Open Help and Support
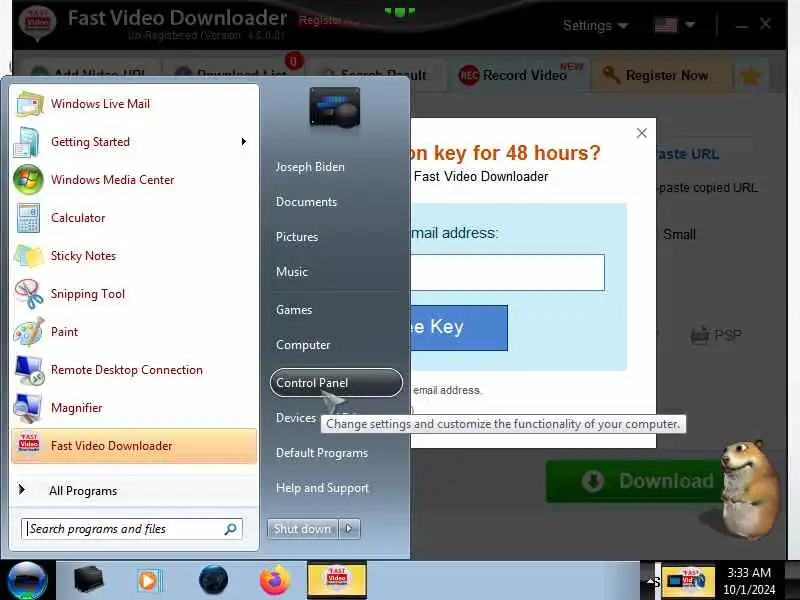This screenshot has height=600, width=800. tap(322, 488)
